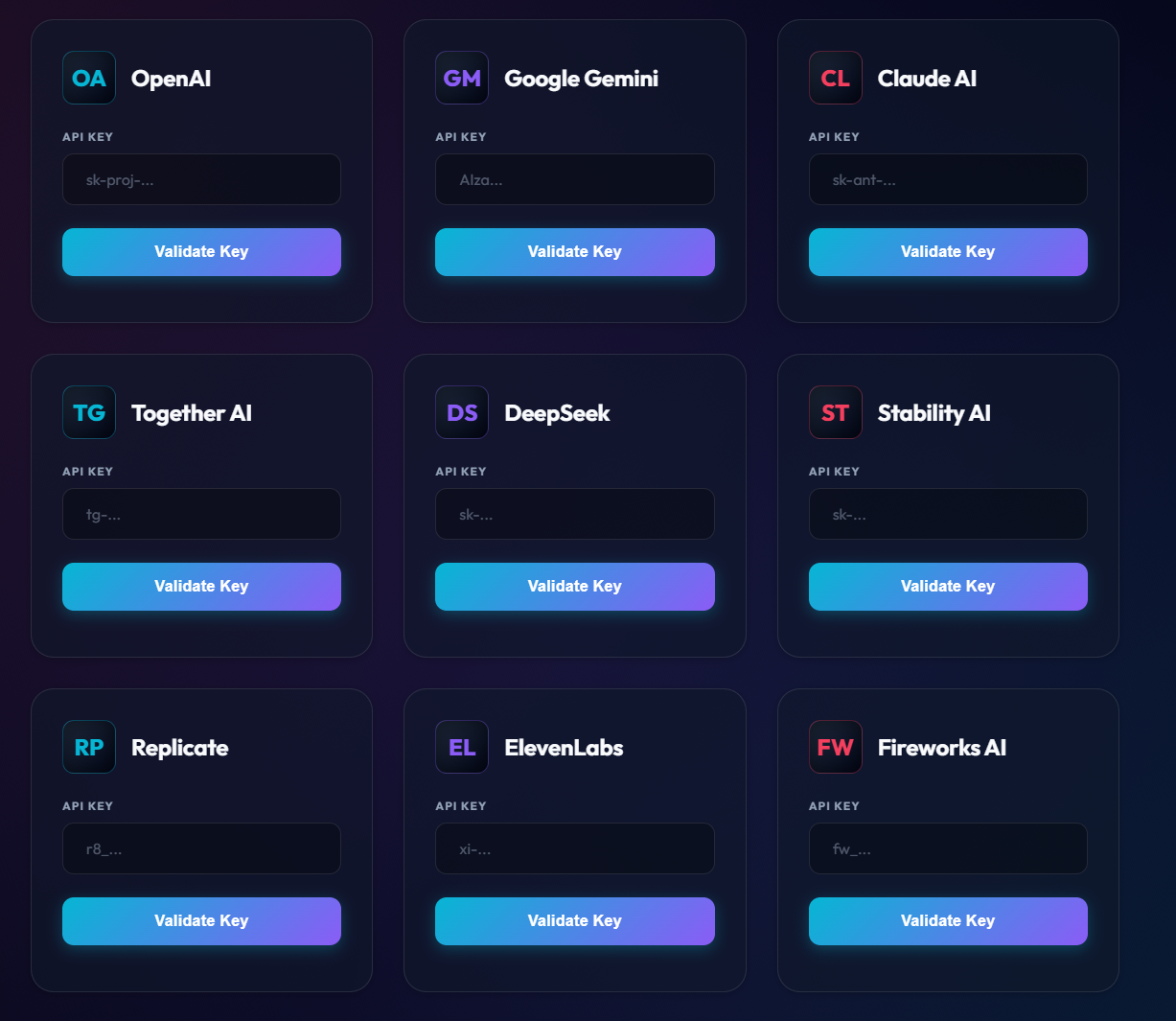The image size is (1176, 1021).
Task: Validate the Replicate key
Action: point(201,921)
